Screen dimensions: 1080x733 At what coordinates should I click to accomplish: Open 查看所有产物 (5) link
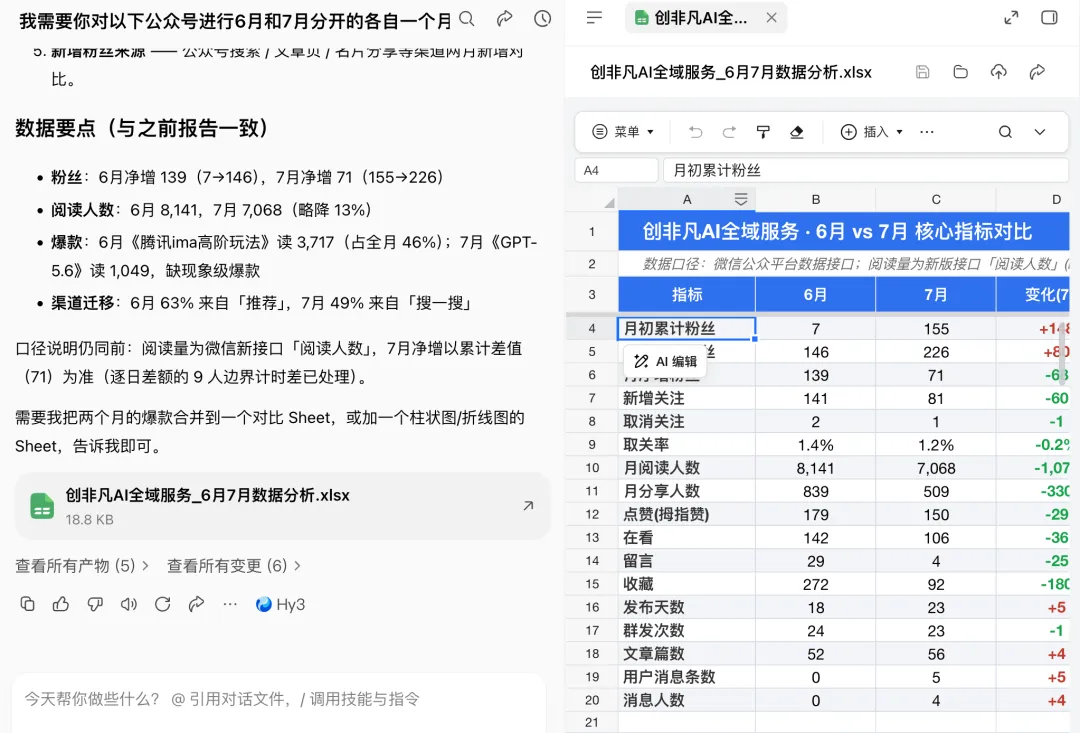point(82,566)
